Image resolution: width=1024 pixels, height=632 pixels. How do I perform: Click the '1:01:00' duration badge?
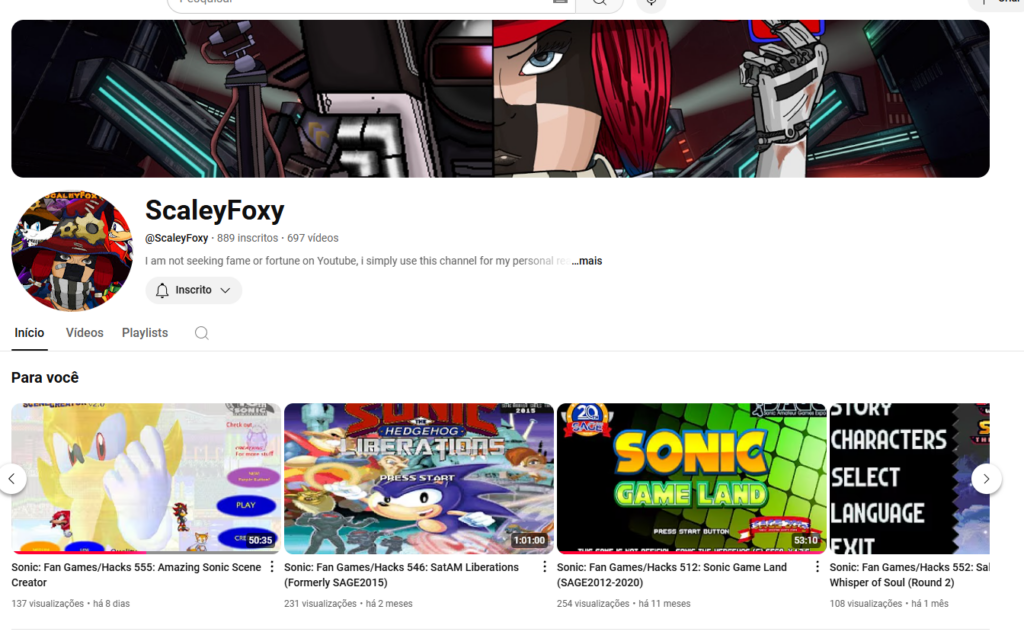pyautogui.click(x=529, y=541)
